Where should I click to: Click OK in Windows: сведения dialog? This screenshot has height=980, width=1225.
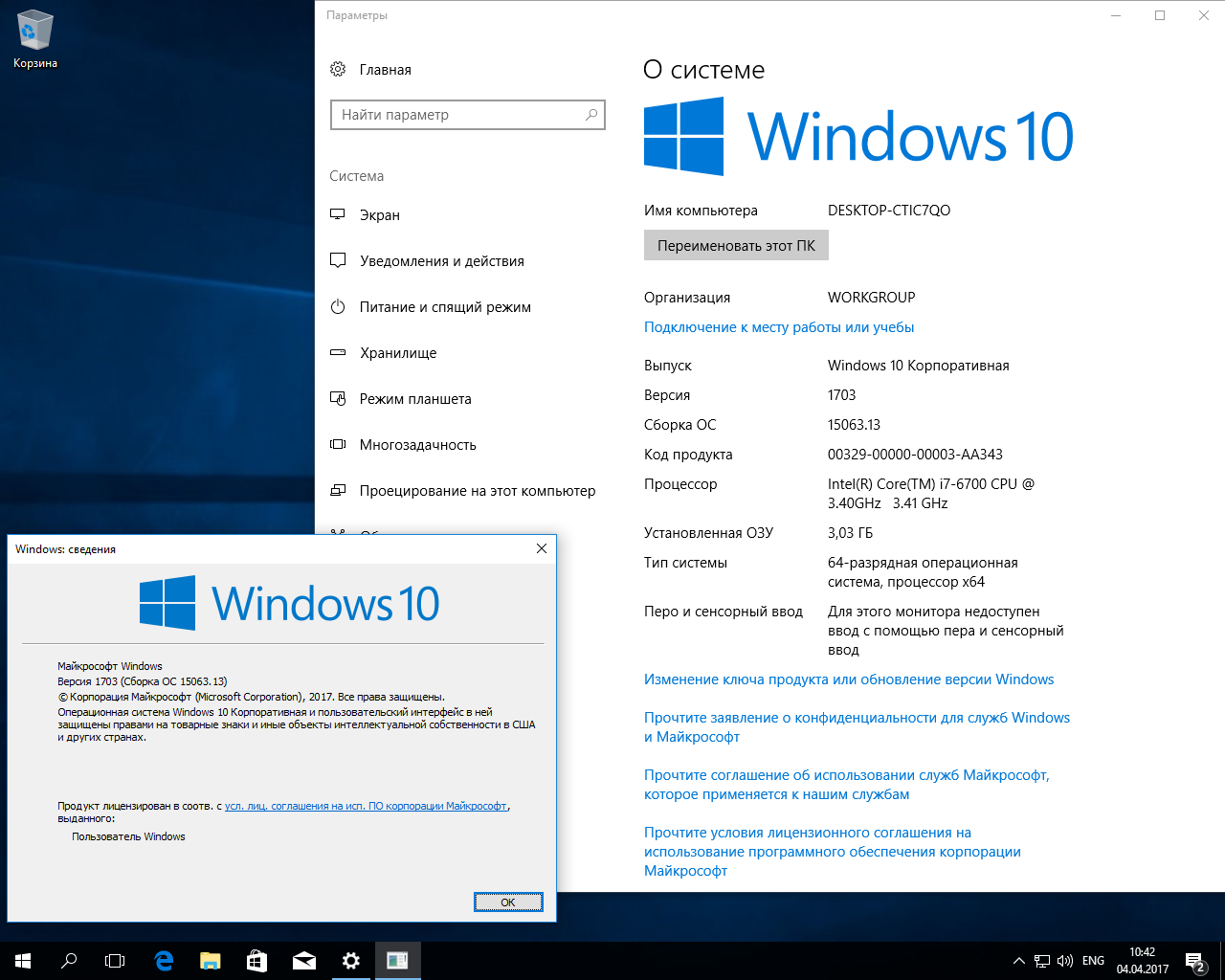click(508, 902)
